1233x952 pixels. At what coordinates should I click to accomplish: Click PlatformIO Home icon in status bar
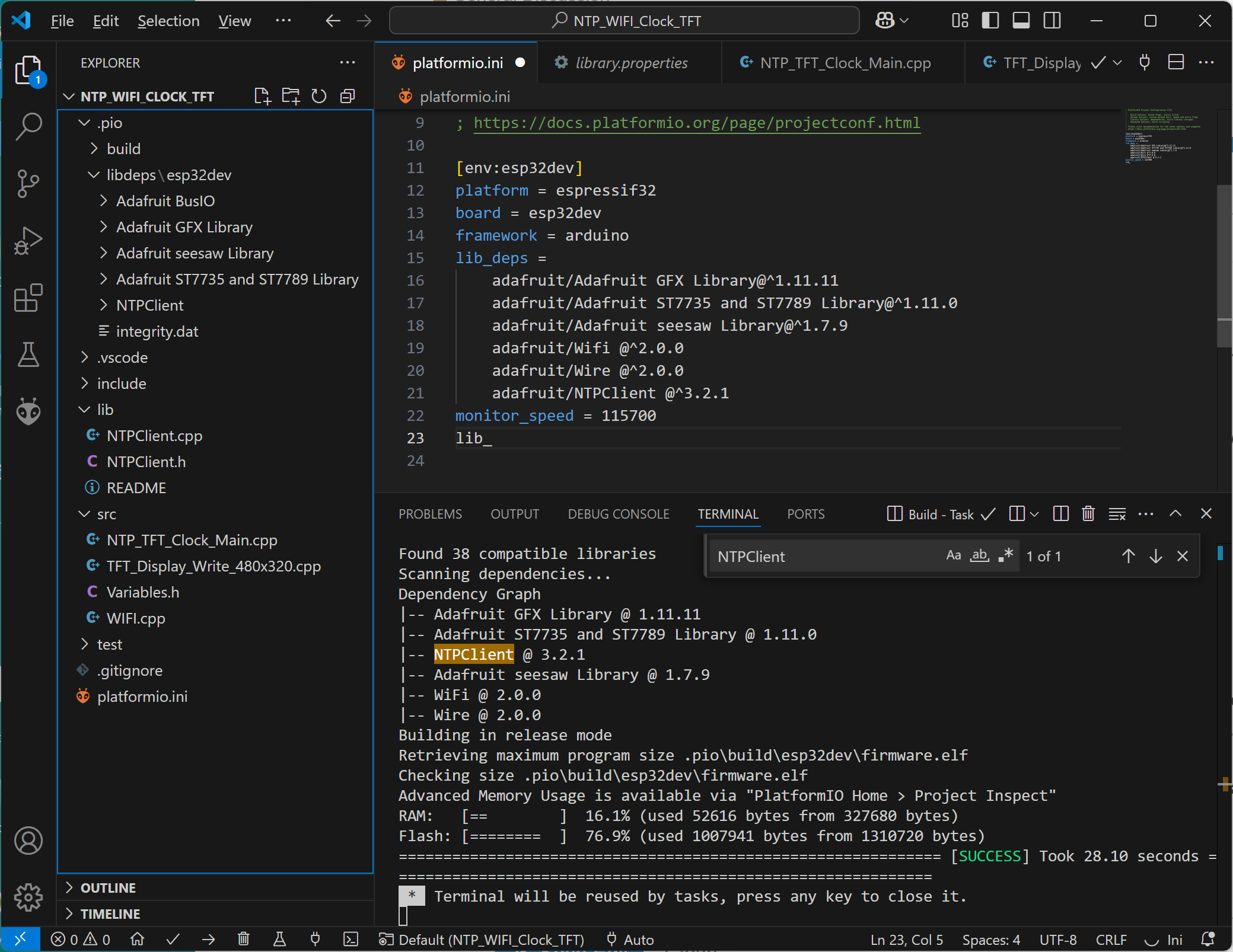(137, 940)
